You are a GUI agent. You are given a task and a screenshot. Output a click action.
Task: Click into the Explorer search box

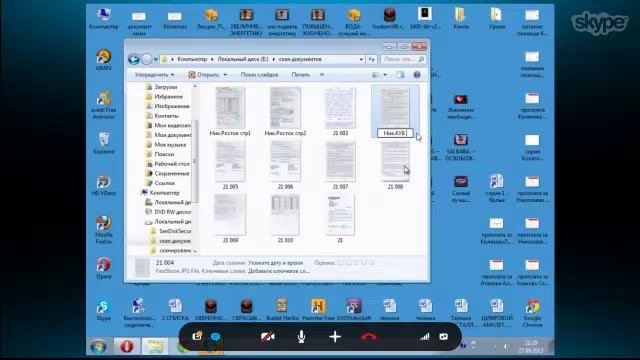coord(402,59)
